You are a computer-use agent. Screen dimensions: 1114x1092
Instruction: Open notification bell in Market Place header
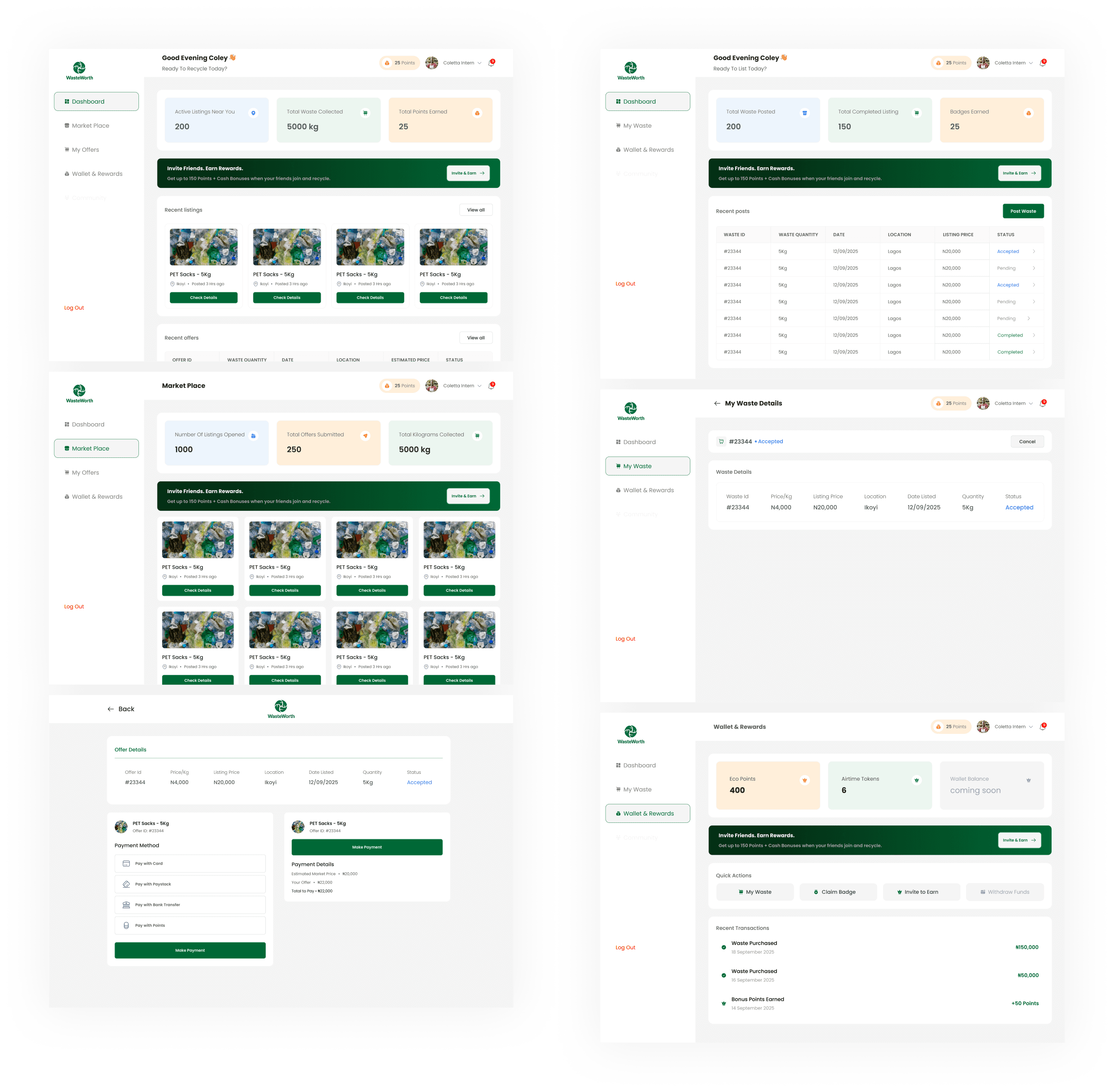click(x=491, y=386)
